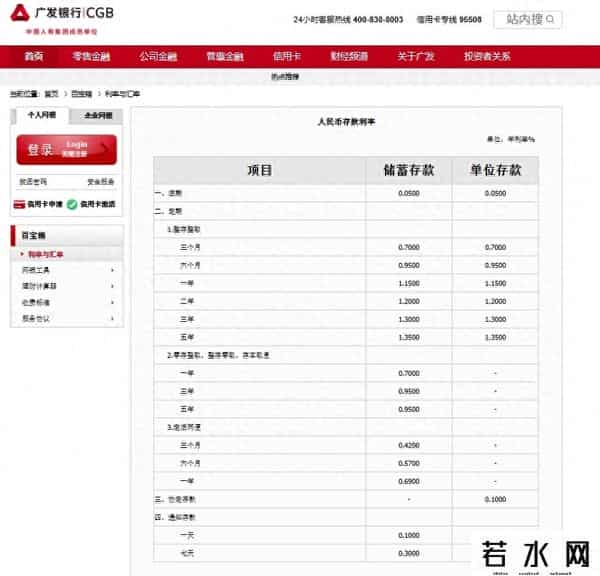Expand the arrow on 收费标准 row
This screenshot has height=576, width=600.
(x=112, y=302)
